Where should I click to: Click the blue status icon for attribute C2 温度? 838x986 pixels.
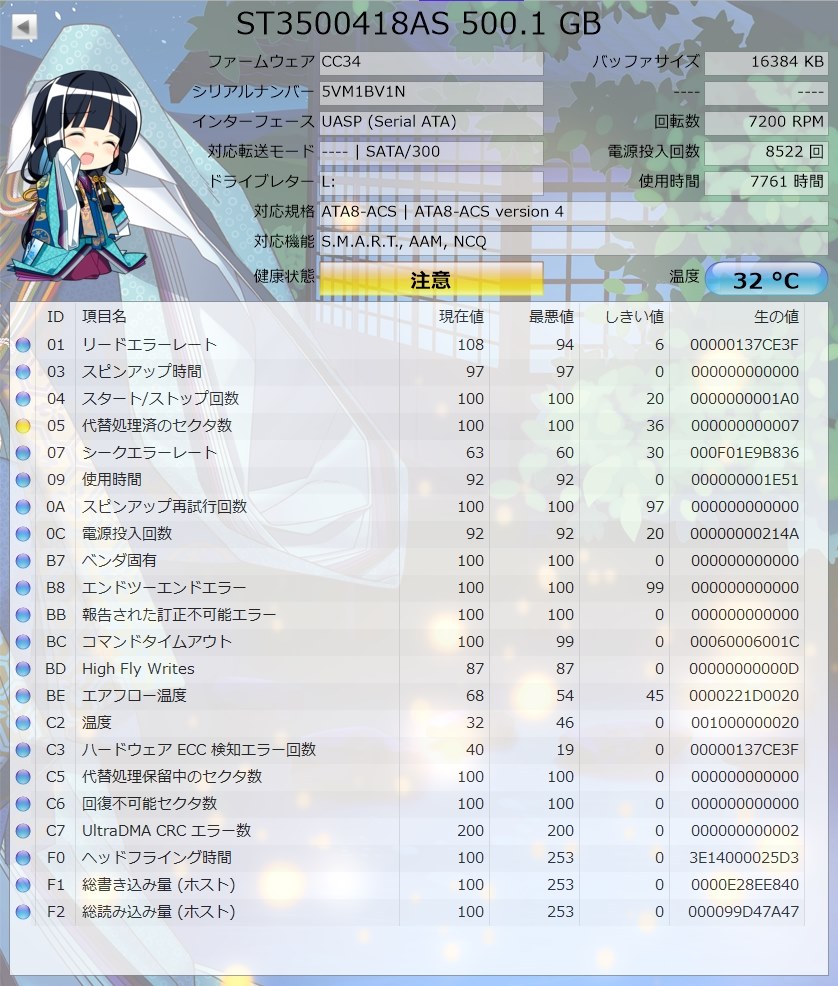pos(23,723)
